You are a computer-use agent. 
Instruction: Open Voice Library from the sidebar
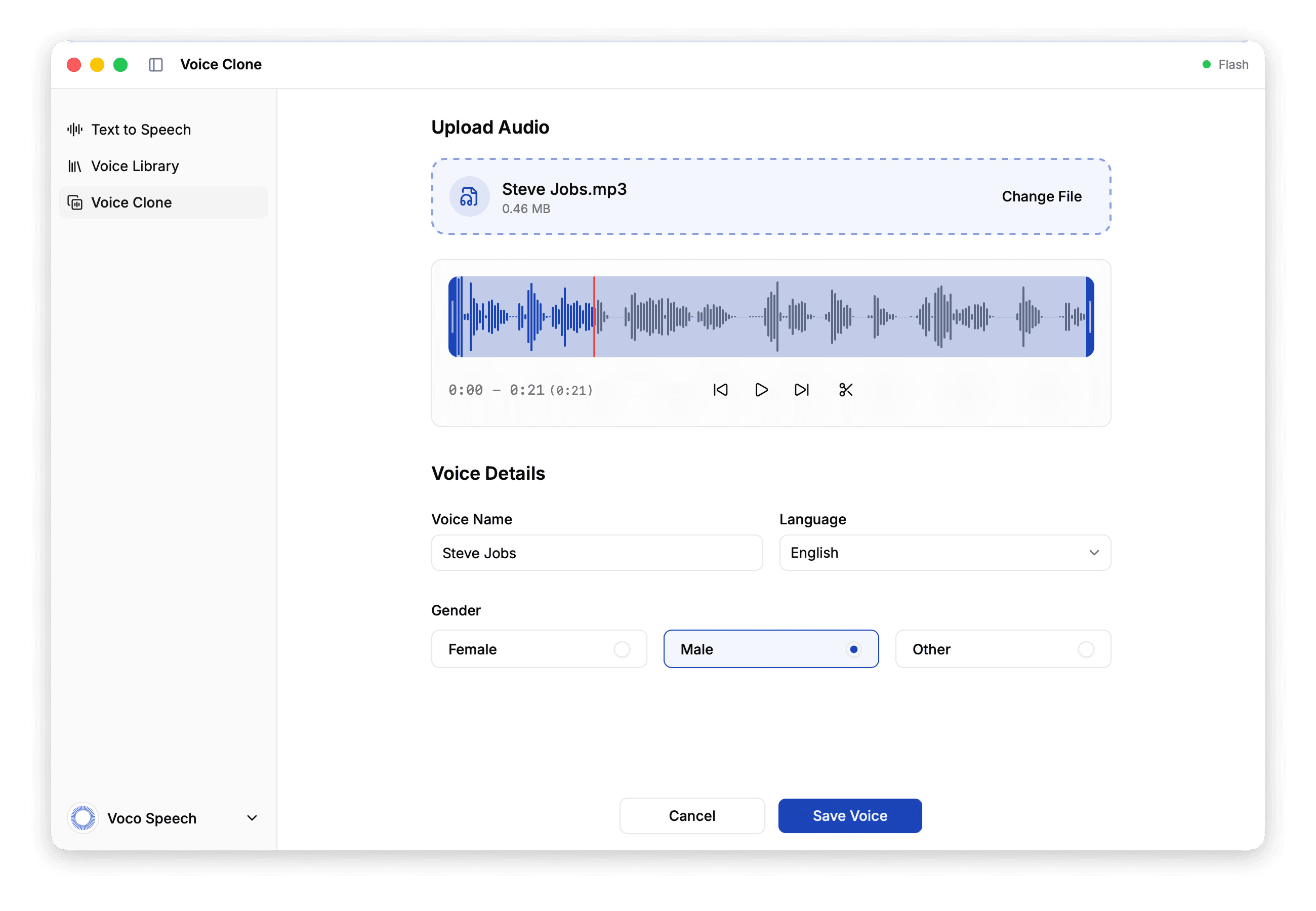(x=135, y=165)
